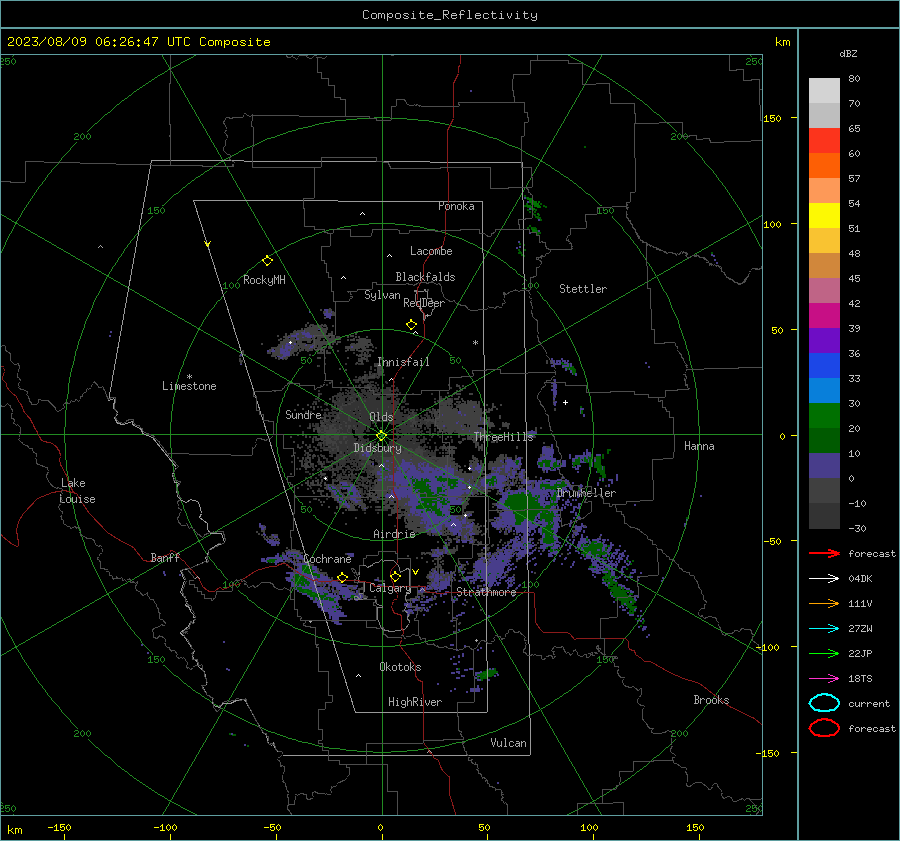Screen dimensions: 900x841
Task: Click the Strathmore city label
Action: pyautogui.click(x=486, y=592)
